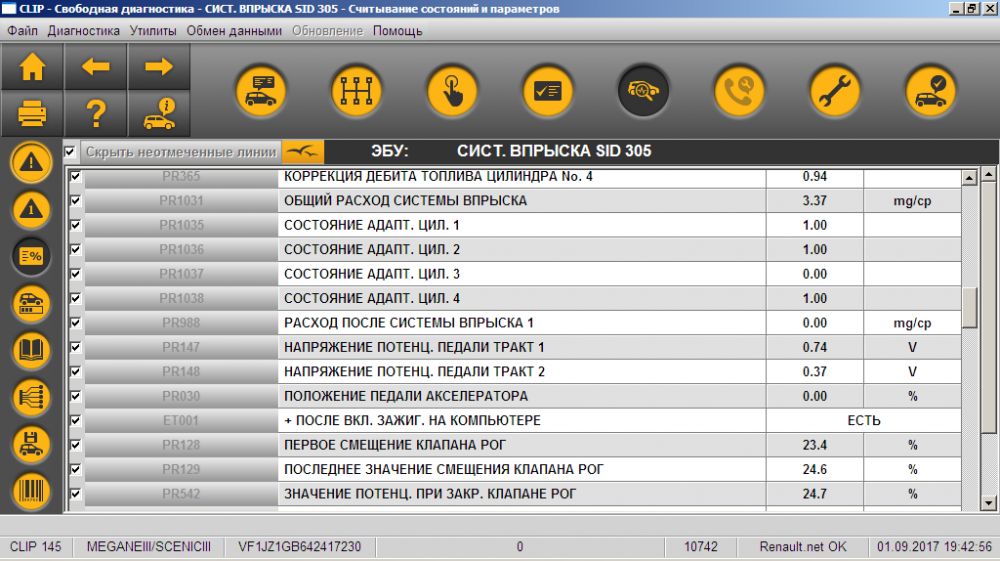Image resolution: width=1000 pixels, height=561 pixels.
Task: Print the current screen
Action: (x=32, y=114)
